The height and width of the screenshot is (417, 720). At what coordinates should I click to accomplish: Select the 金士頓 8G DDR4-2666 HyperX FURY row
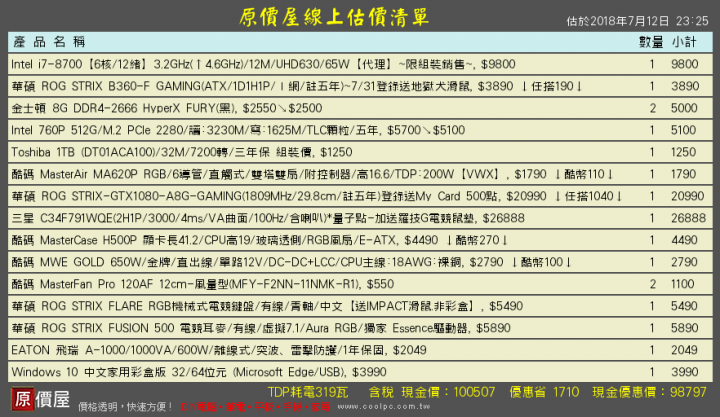(360, 108)
